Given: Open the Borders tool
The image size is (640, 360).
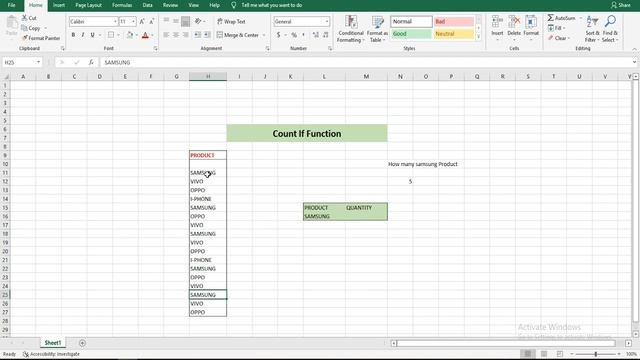Looking at the screenshot, I should pos(111,35).
